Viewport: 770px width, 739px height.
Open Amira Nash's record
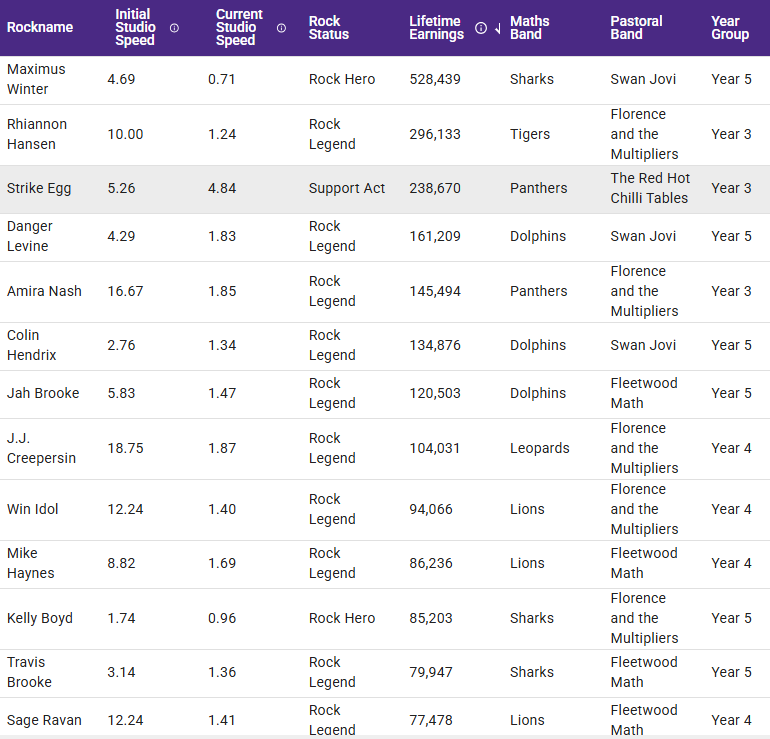[44, 291]
